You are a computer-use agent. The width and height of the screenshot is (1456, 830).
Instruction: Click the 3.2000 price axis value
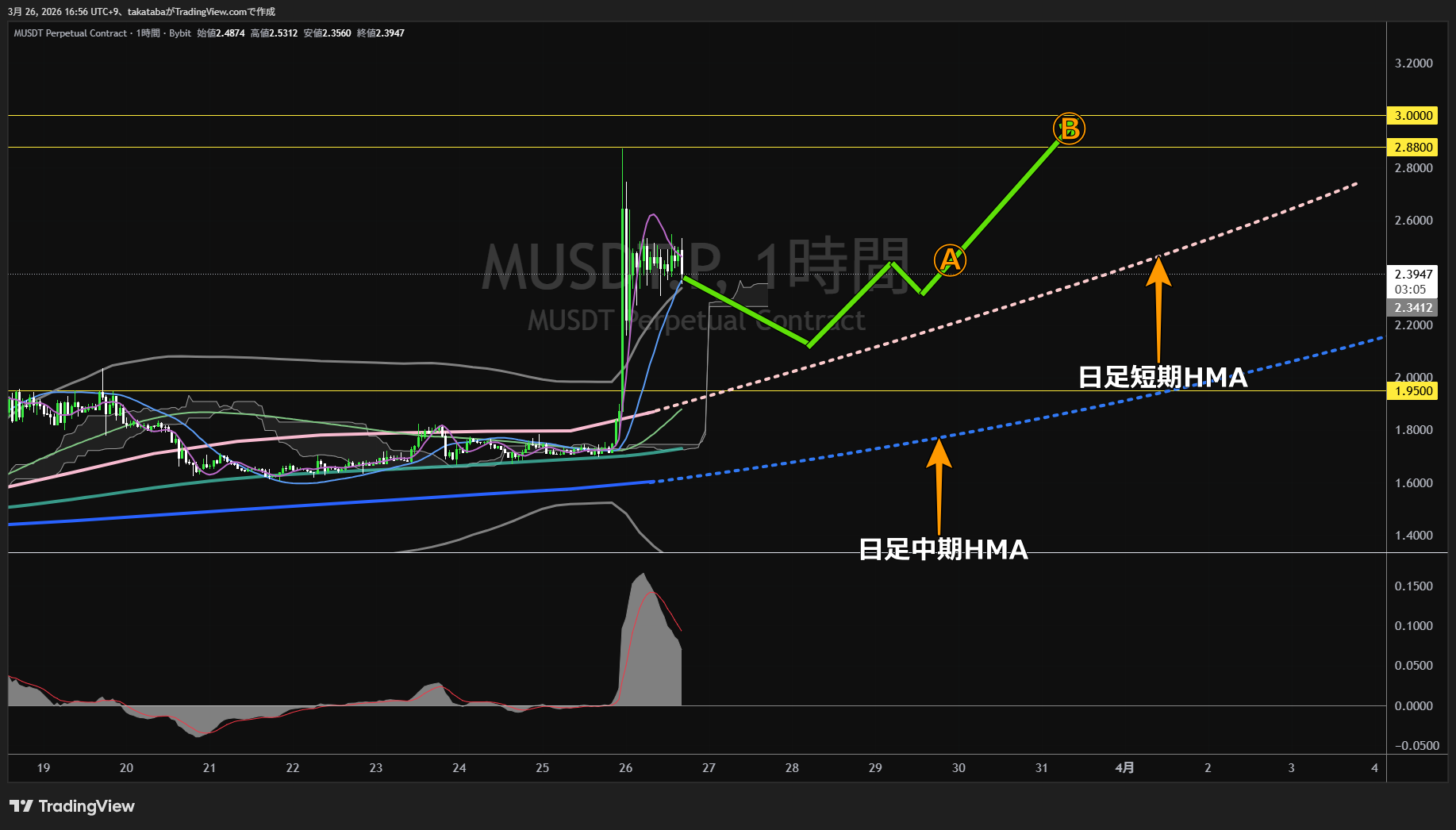(x=1413, y=63)
